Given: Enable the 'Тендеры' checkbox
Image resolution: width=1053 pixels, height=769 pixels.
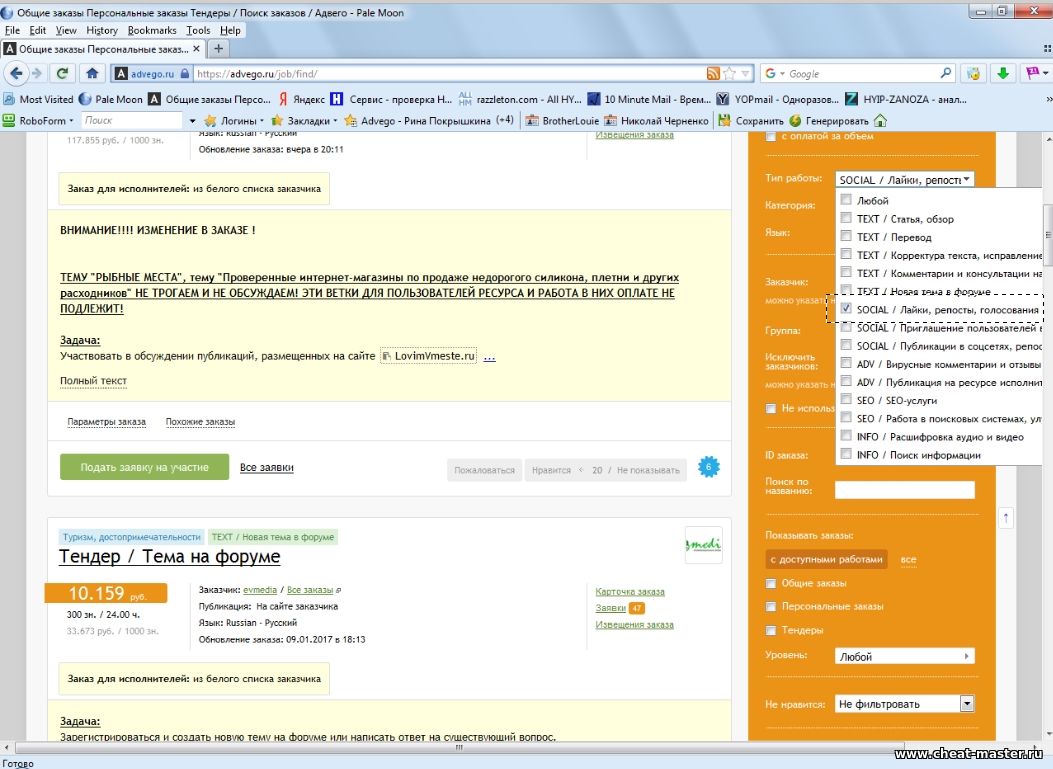Looking at the screenshot, I should coord(771,630).
